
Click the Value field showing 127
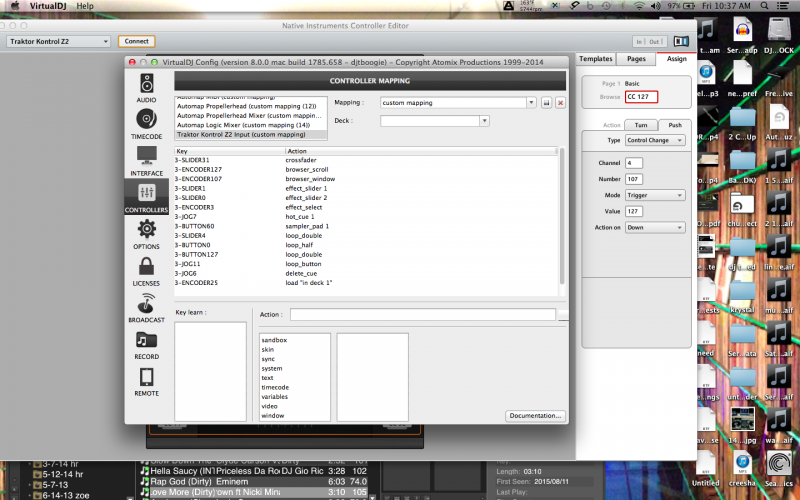click(634, 211)
